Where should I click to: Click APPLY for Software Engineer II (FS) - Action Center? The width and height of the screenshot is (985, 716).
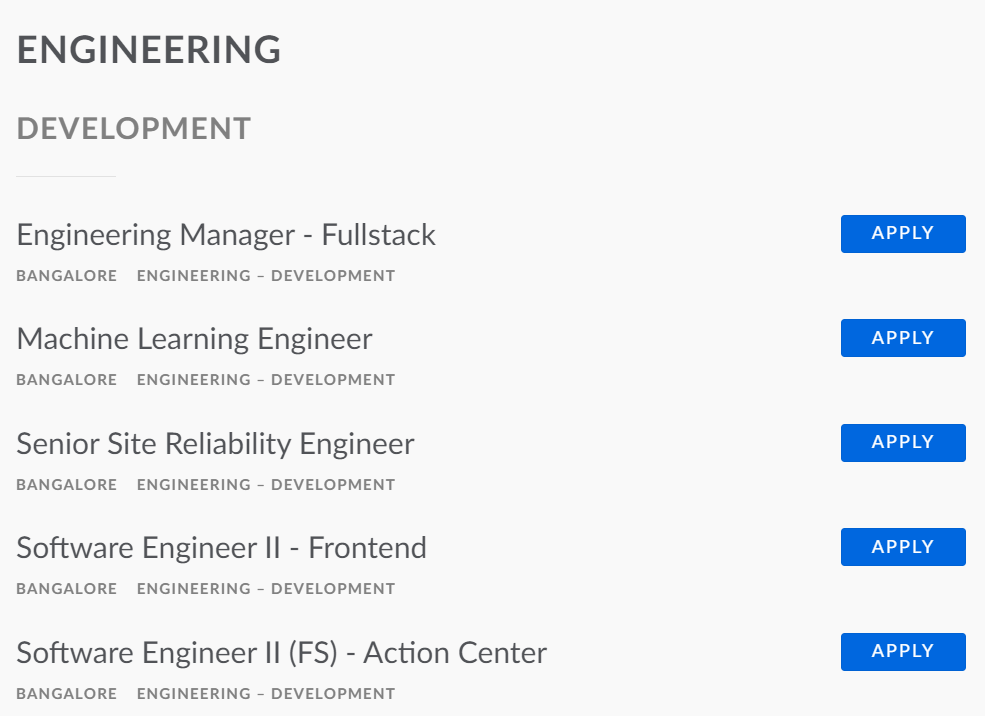(x=902, y=651)
